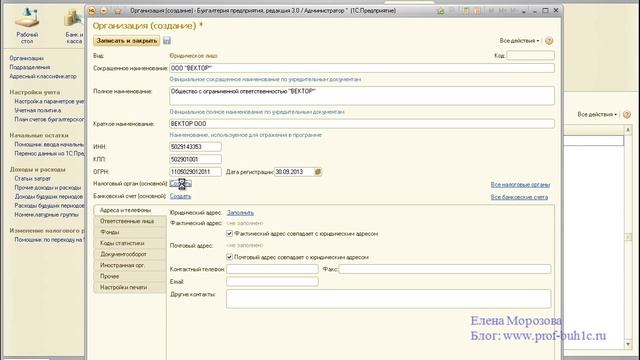The height and width of the screenshot is (360, 640).
Task: Uncheck Фактический адрес совпадает с юридическим
Action: click(x=229, y=233)
